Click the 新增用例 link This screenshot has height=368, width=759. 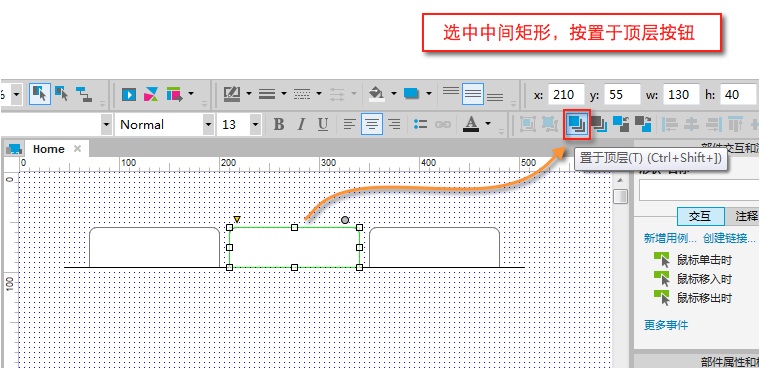click(670, 238)
